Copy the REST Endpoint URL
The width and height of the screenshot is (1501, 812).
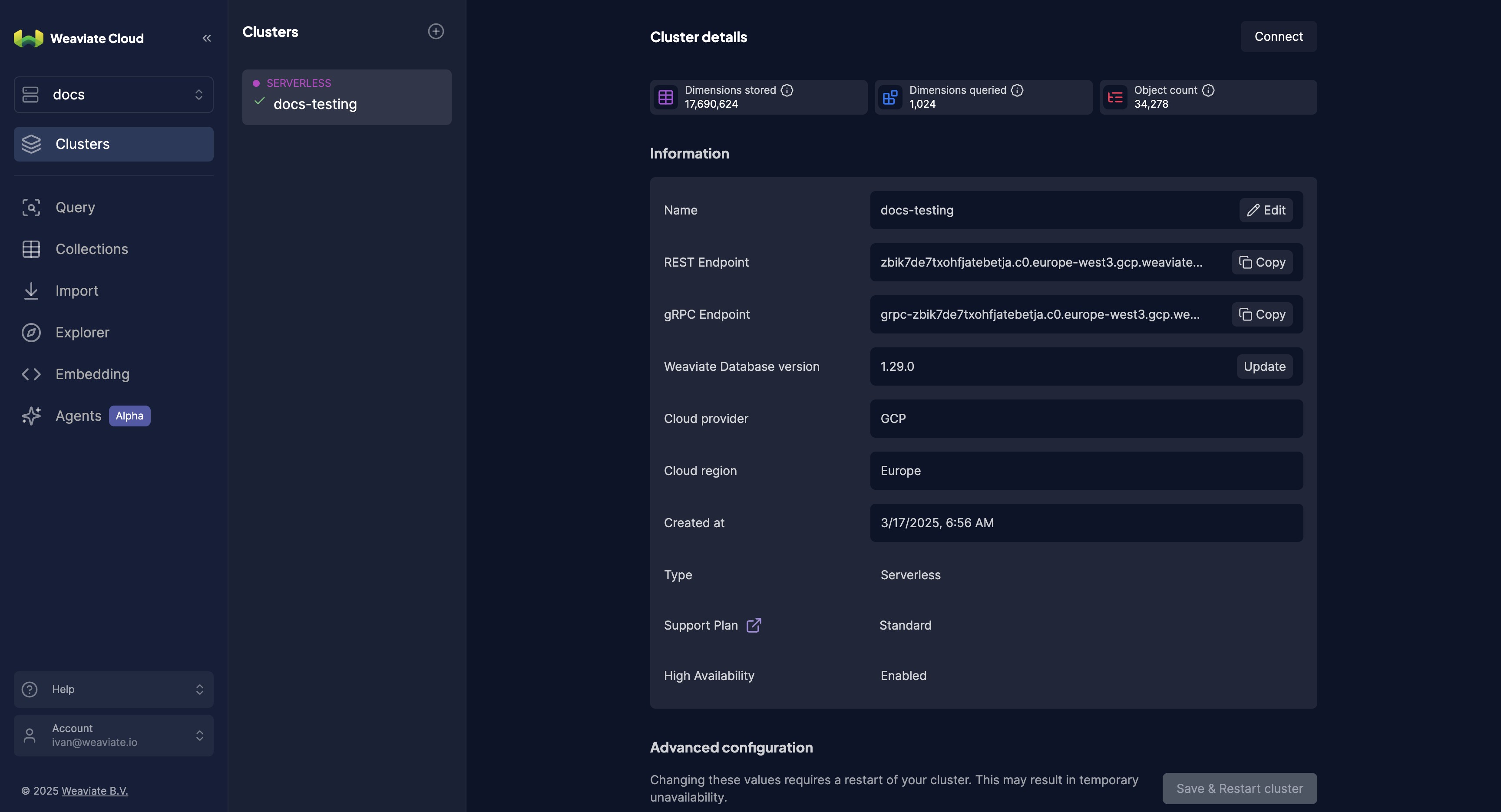[x=1262, y=262]
